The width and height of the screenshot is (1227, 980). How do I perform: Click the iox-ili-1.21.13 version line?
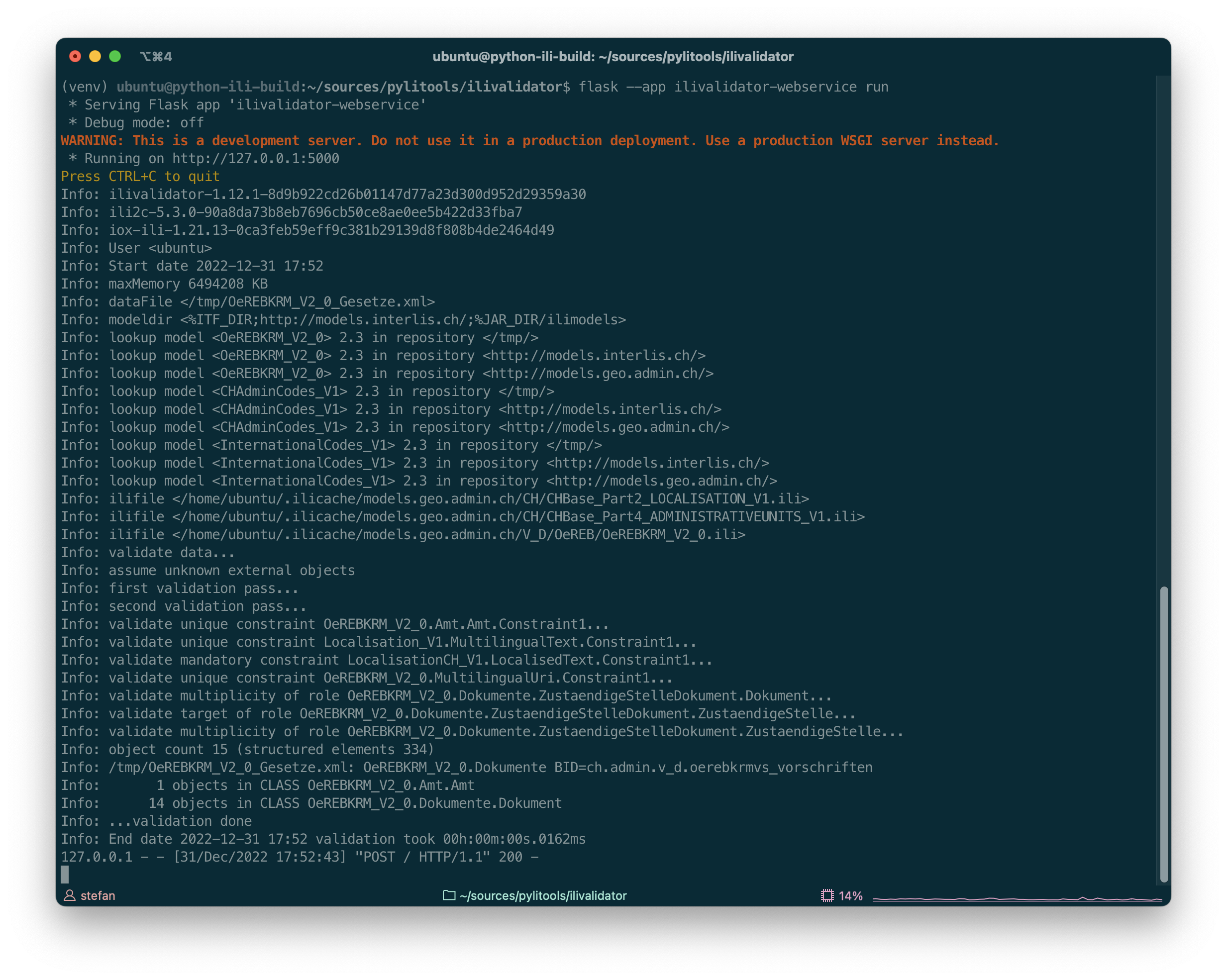pos(307,230)
